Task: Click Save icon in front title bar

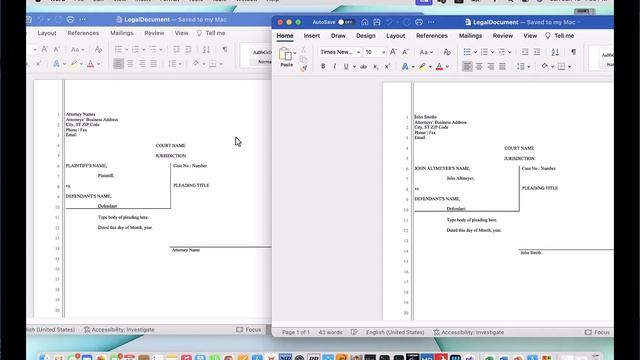Action: click(377, 22)
